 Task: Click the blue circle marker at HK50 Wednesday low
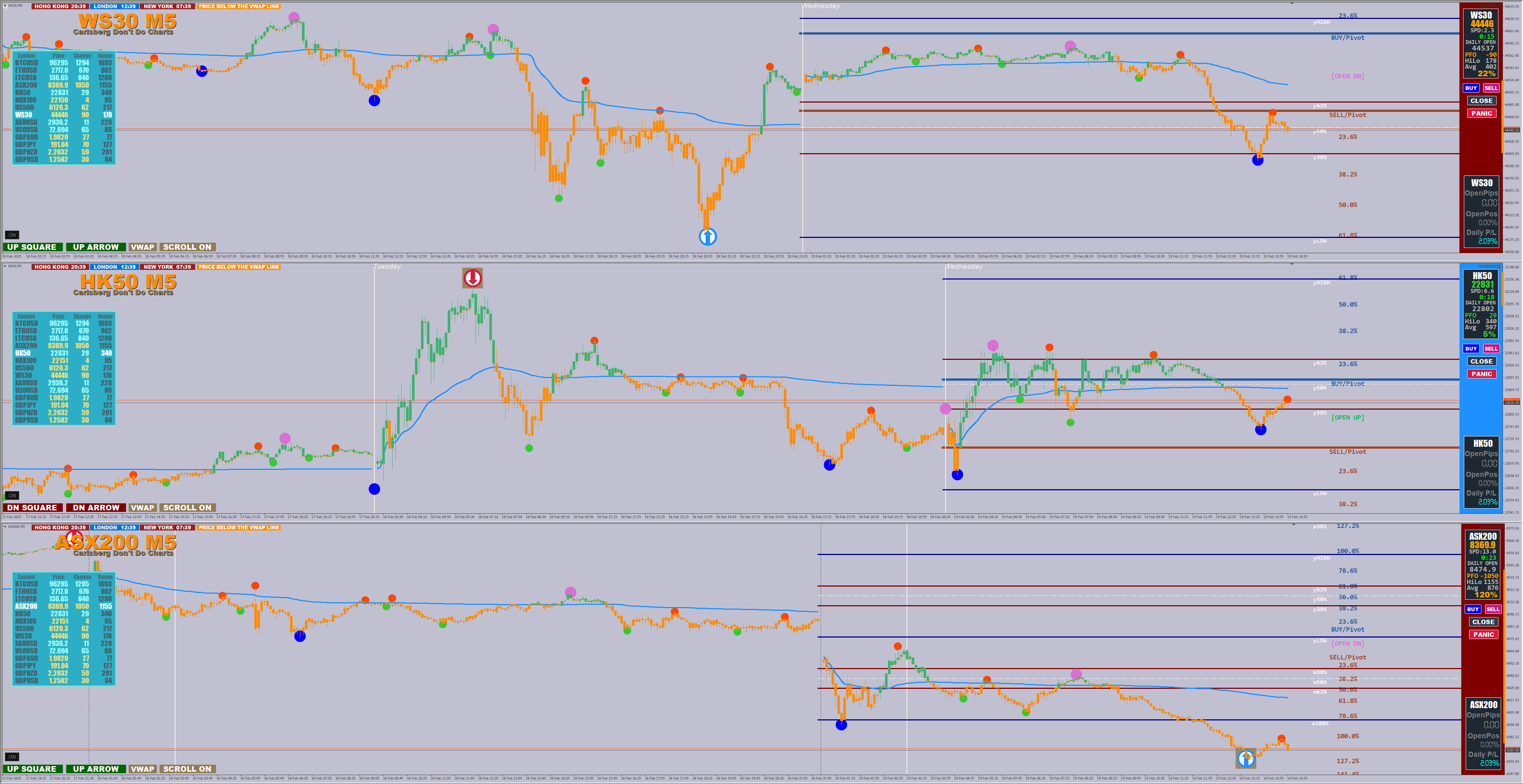(x=957, y=474)
